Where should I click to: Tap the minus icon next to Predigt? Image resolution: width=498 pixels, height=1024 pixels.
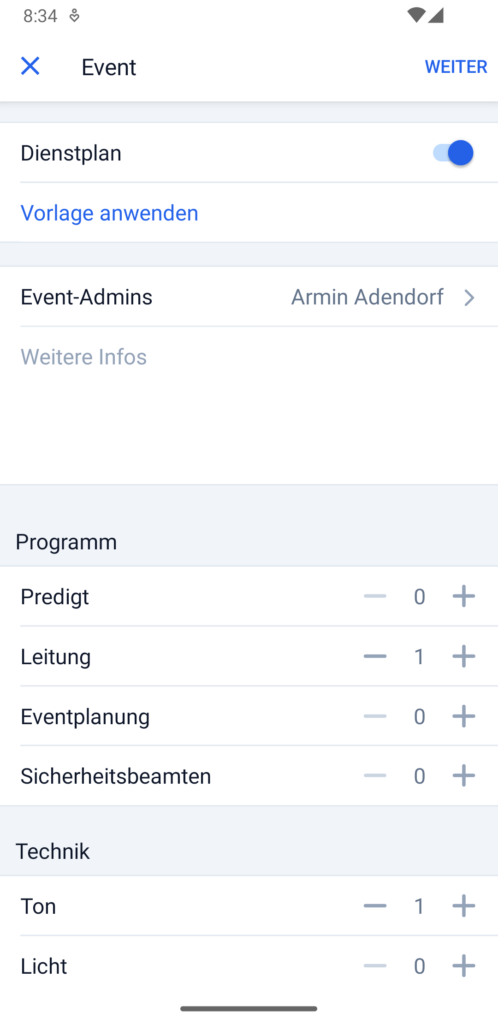coord(375,596)
